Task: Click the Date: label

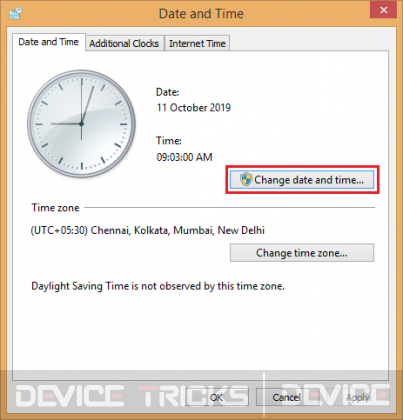Action: coord(167,92)
